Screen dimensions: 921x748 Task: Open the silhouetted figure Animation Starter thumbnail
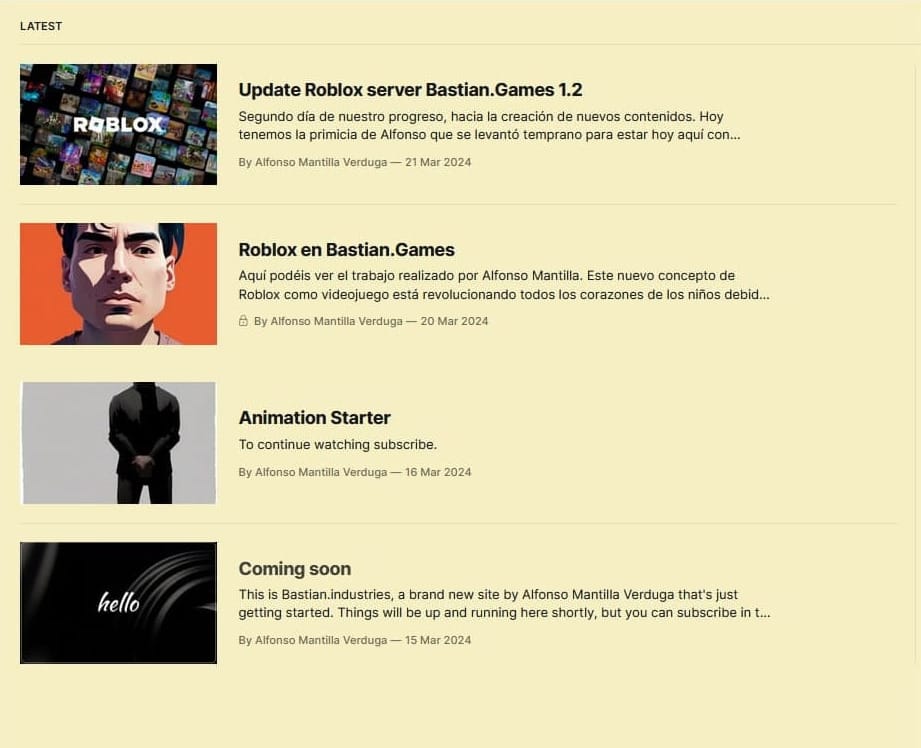(119, 443)
